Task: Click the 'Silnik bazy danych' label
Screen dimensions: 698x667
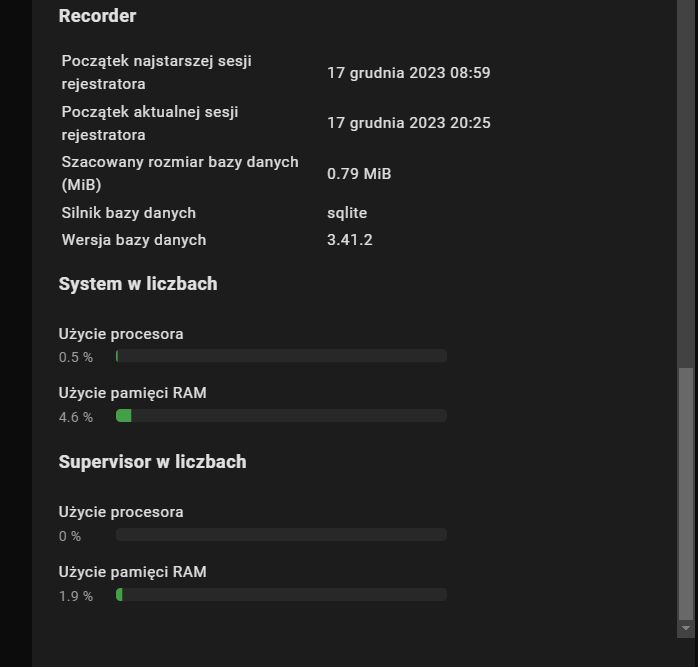Action: [x=129, y=213]
